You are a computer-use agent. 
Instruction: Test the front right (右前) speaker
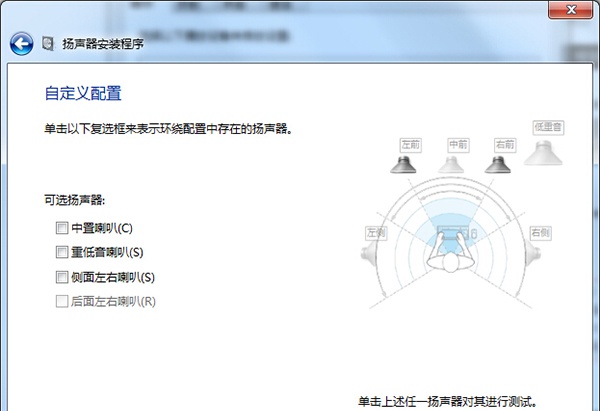point(497,165)
